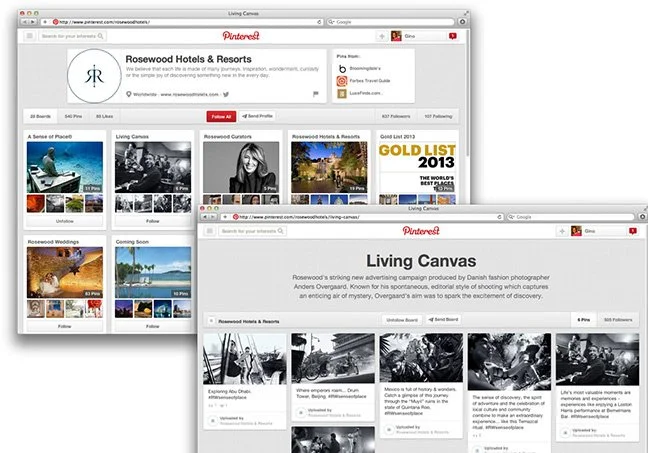648x453 pixels.
Task: Open A Sense of Place underwater cover image
Action: pos(65,167)
